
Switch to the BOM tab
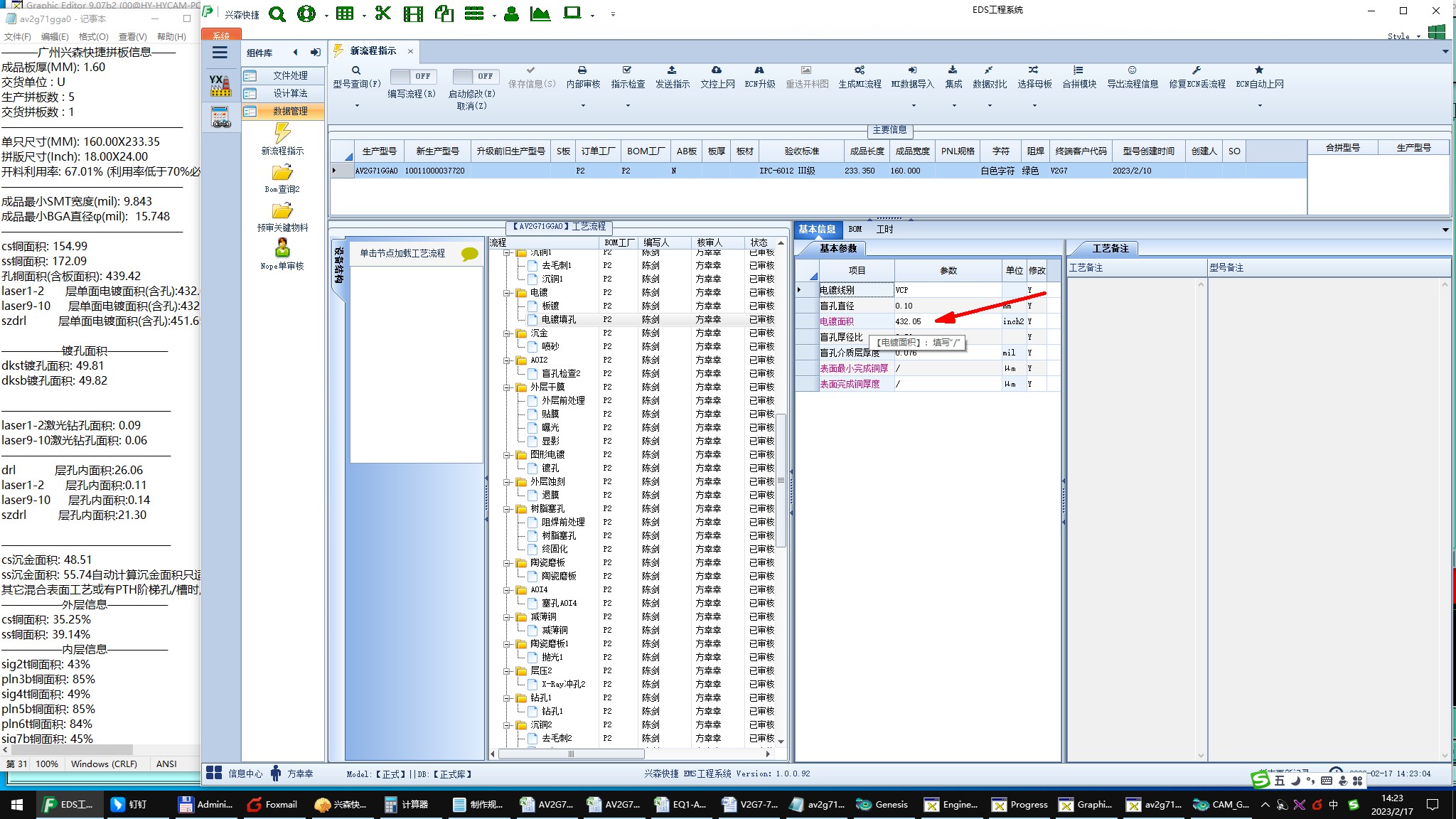855,229
